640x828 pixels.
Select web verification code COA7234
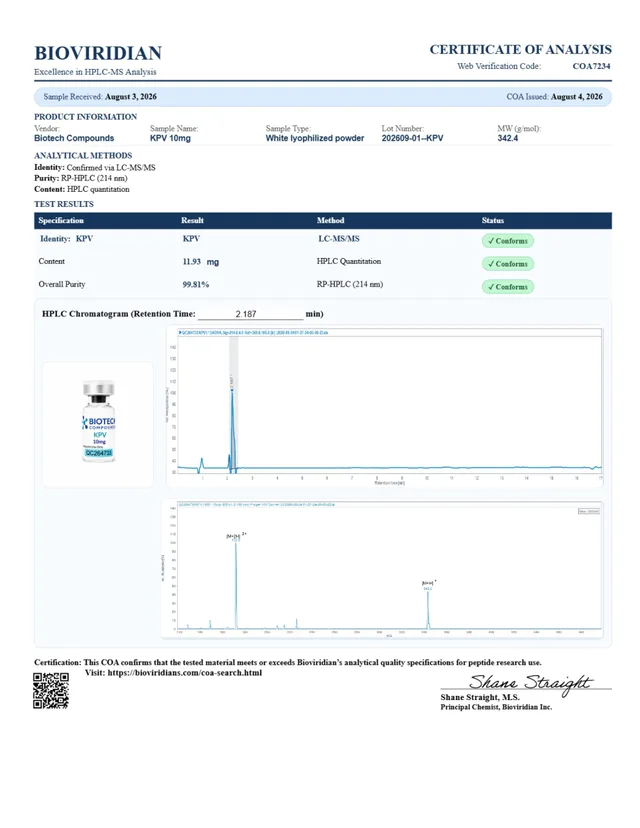tap(591, 66)
